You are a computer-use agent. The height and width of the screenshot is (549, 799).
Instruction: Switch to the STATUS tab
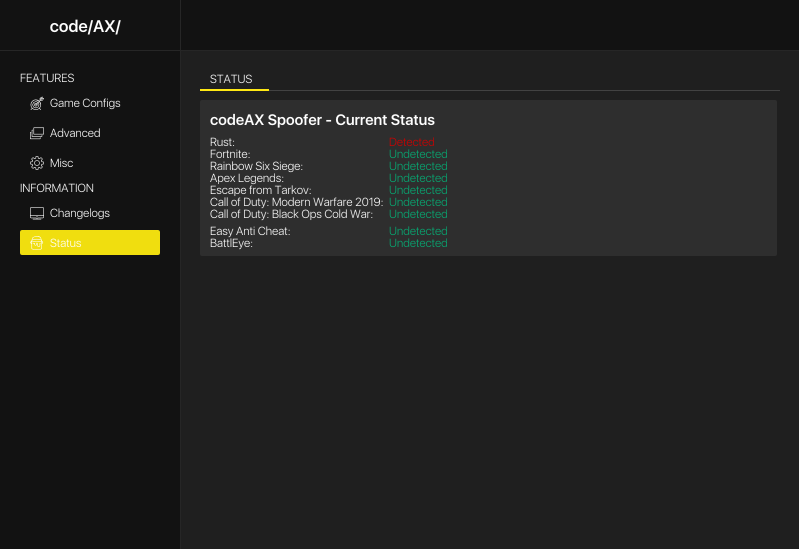[x=234, y=80]
